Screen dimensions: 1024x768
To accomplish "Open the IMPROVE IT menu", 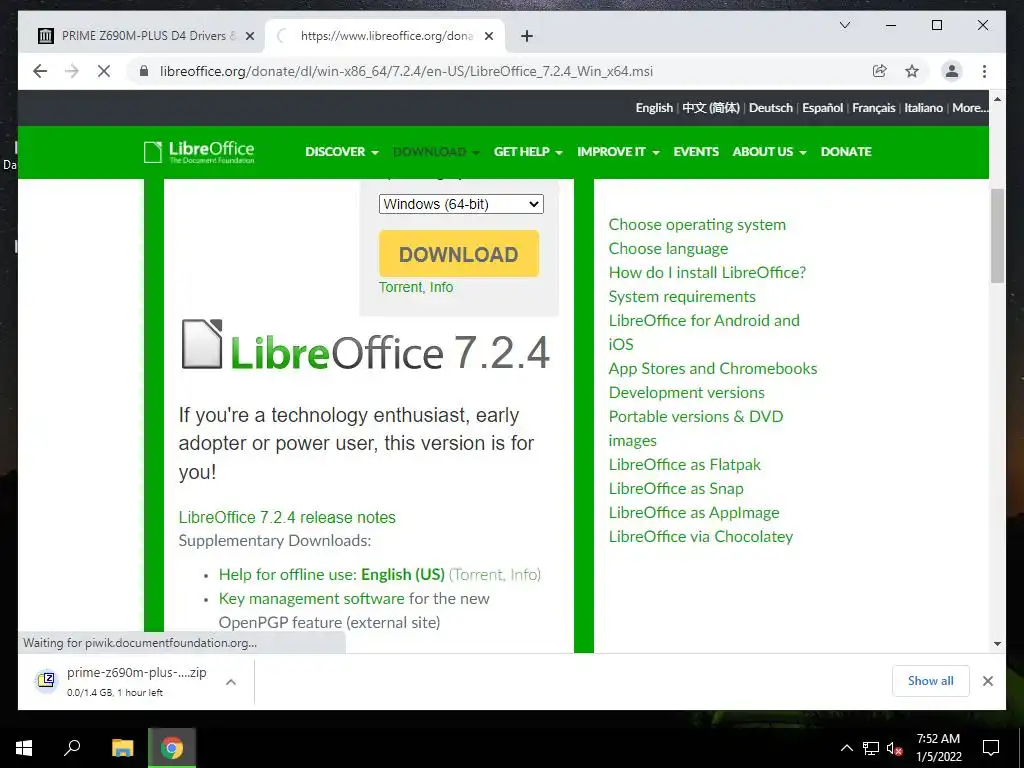I will 618,152.
